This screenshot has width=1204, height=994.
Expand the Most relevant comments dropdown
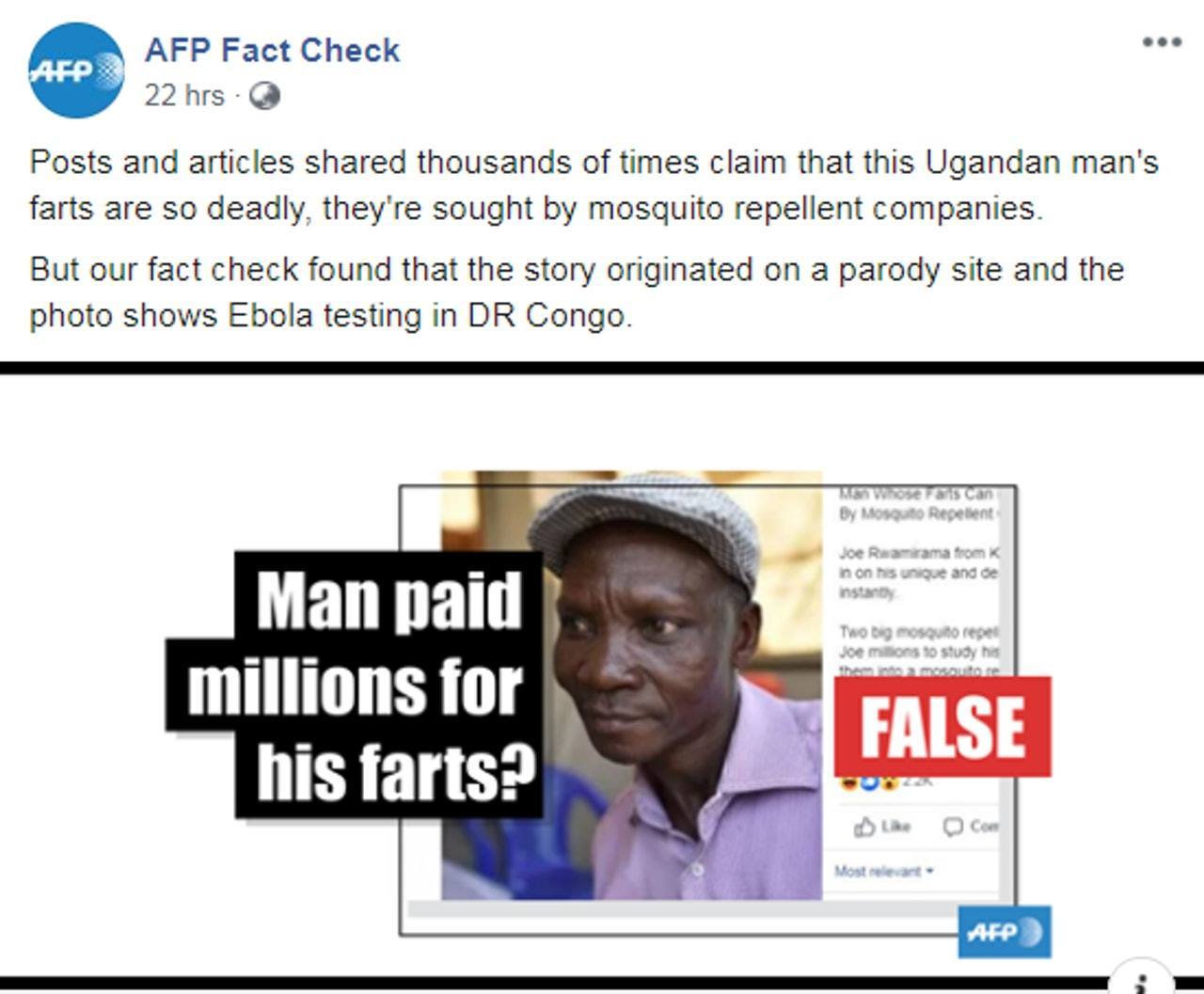point(884,871)
